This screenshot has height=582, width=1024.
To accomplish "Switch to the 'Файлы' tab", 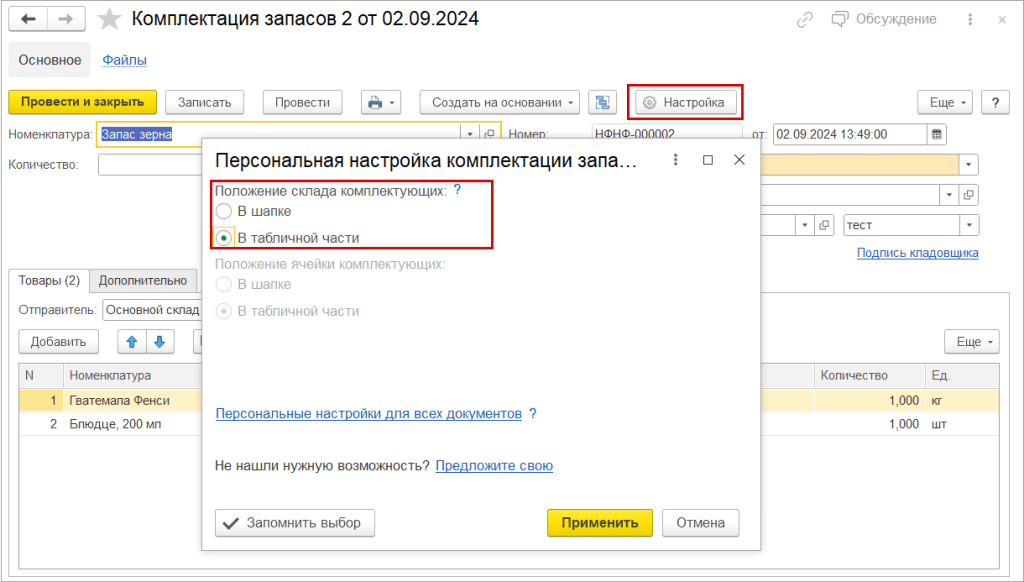I will (x=125, y=60).
